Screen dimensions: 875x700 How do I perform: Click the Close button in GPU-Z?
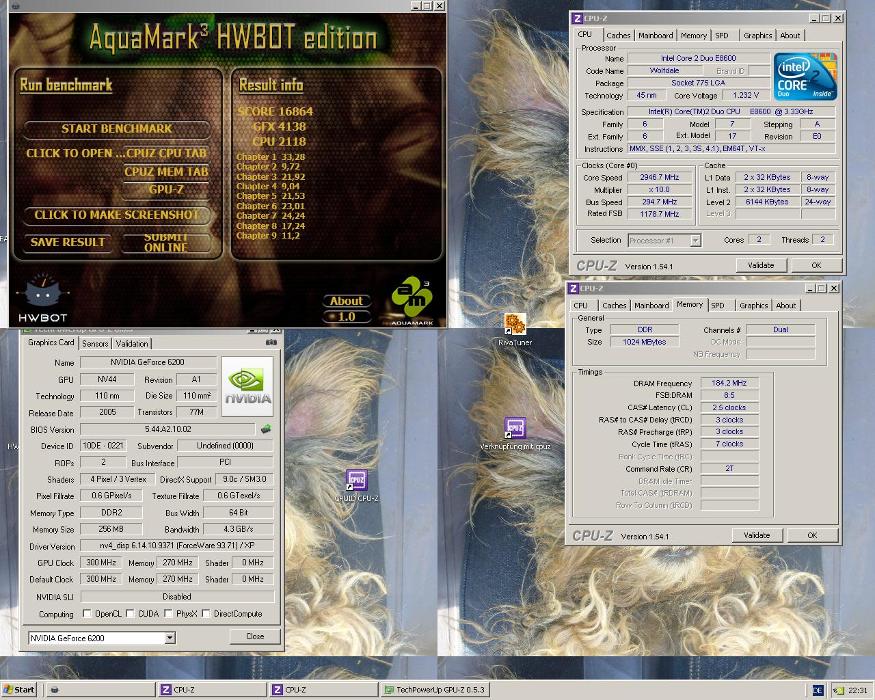coord(255,636)
